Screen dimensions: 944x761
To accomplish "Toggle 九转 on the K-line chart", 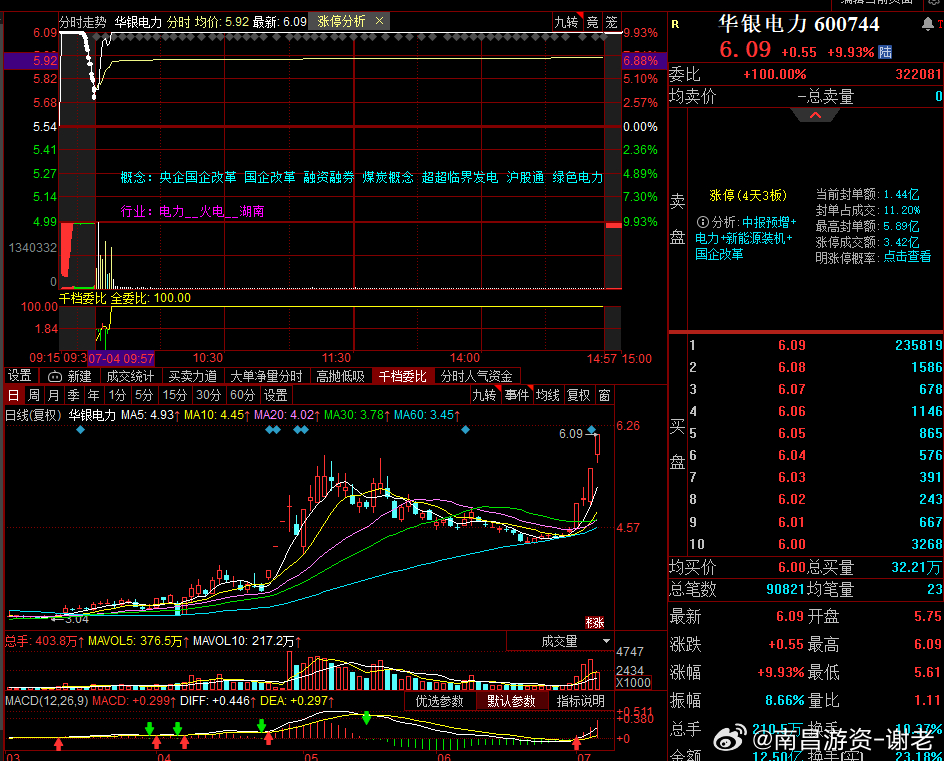I will click(484, 395).
